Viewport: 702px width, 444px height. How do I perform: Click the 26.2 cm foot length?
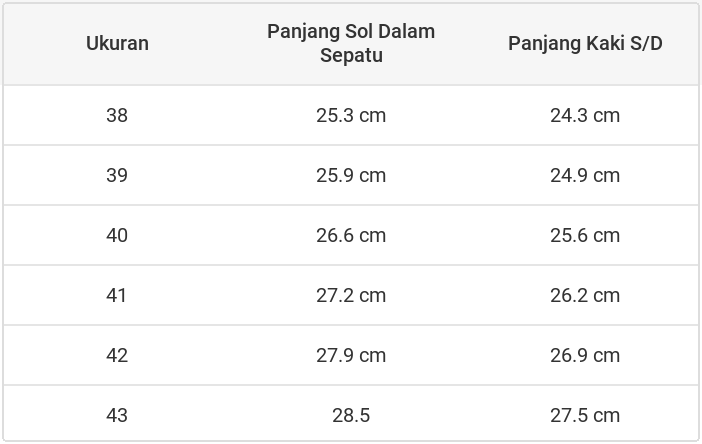point(585,295)
